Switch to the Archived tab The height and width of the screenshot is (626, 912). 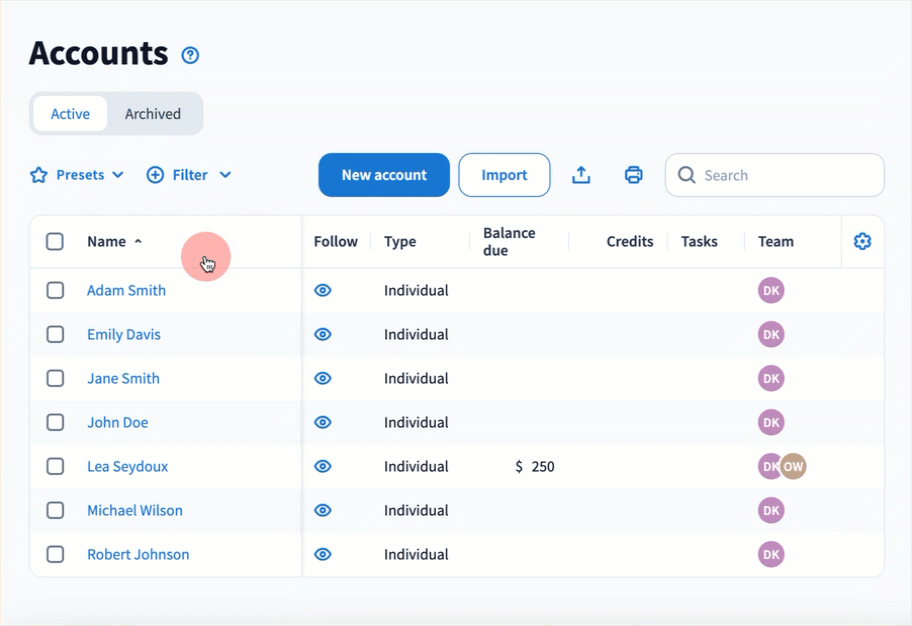(153, 114)
